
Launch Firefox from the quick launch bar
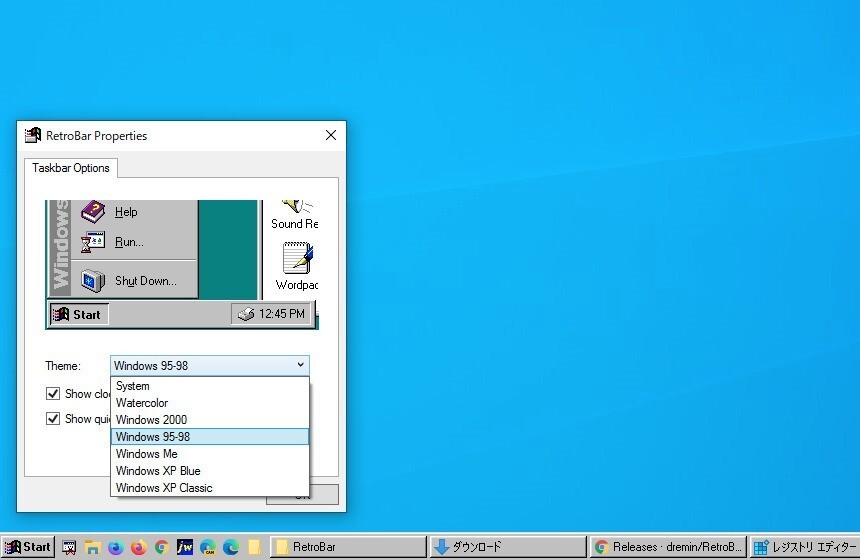138,547
